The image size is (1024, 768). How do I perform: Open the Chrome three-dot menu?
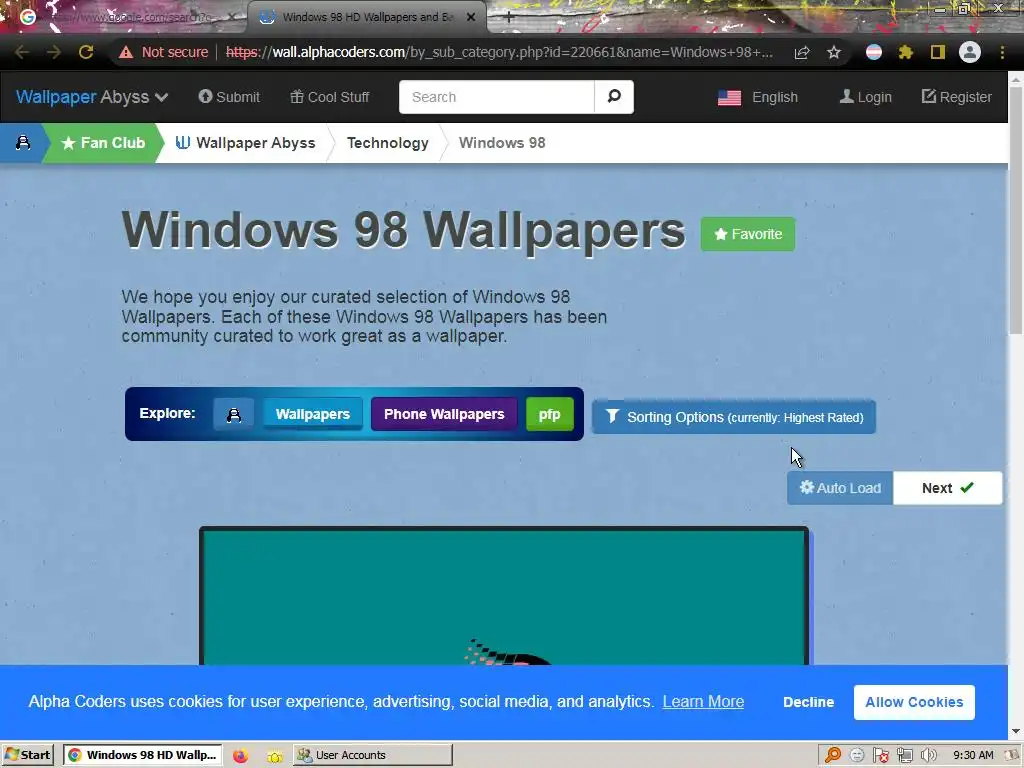[1002, 52]
